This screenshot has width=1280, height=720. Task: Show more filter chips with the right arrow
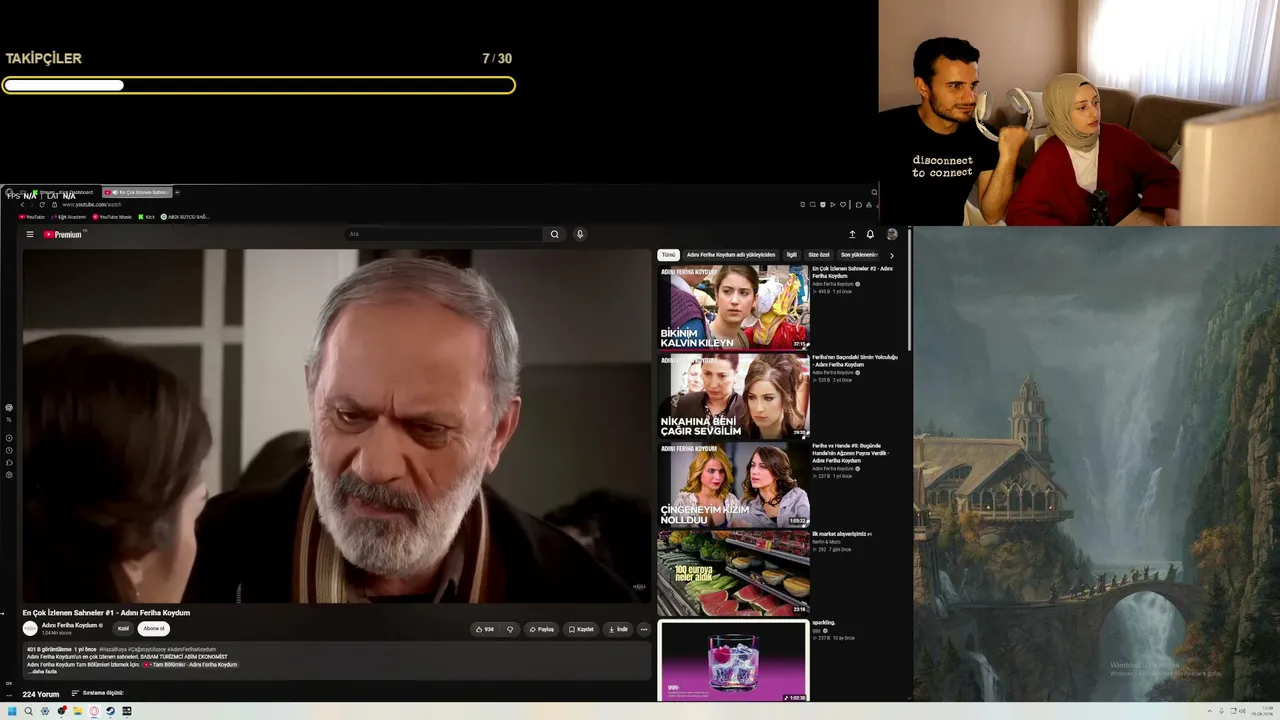(x=892, y=255)
